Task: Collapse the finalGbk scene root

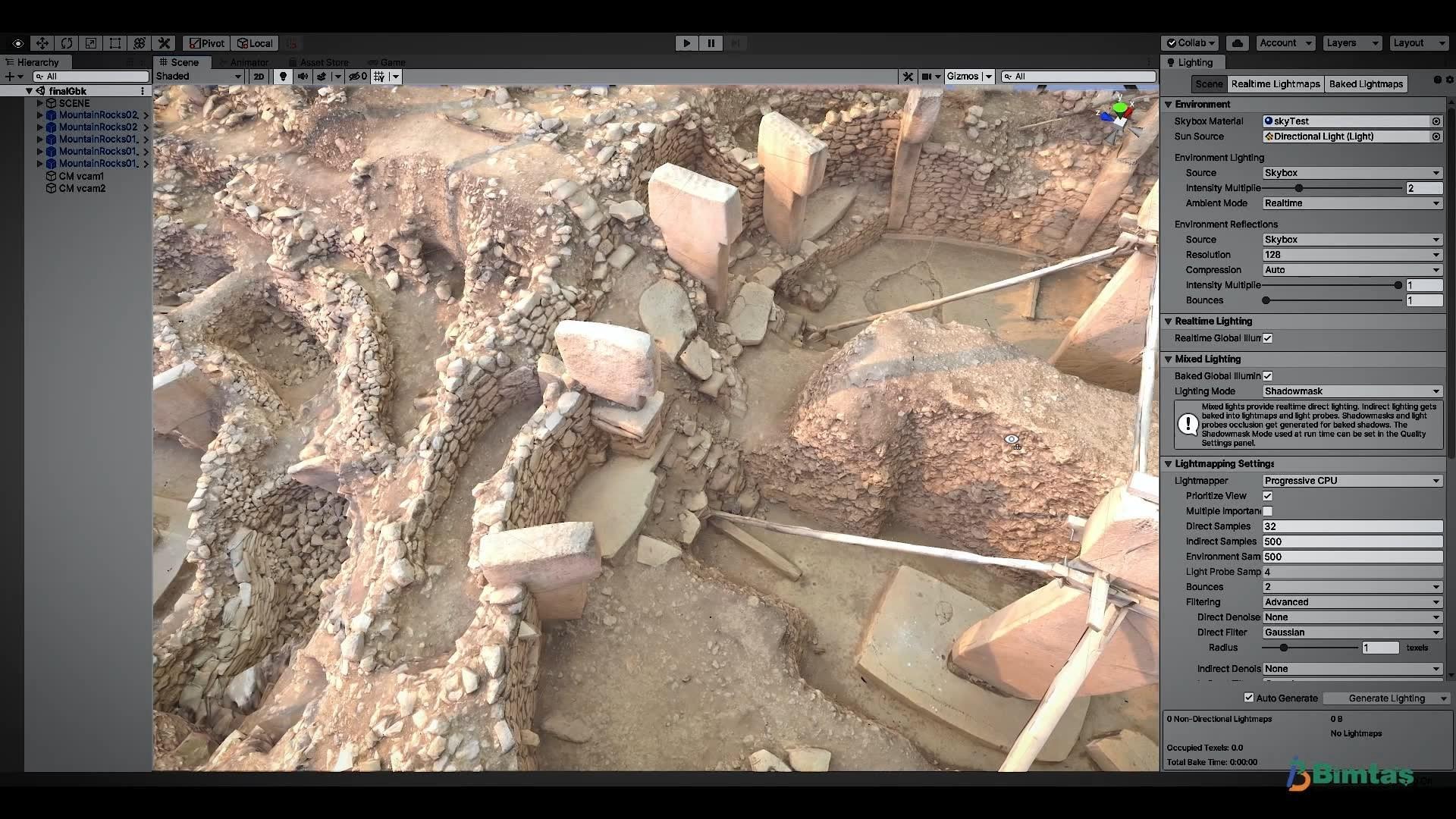Action: [29, 91]
